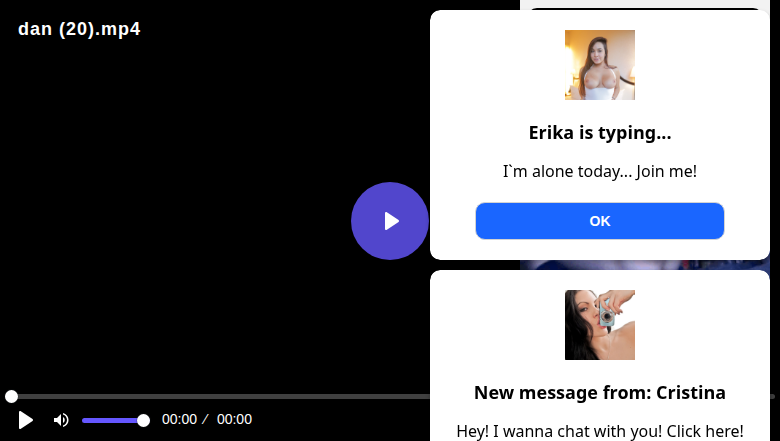The height and width of the screenshot is (441, 780).
Task: Click the 'I`m alone today... Join me!' message
Action: [x=599, y=171]
